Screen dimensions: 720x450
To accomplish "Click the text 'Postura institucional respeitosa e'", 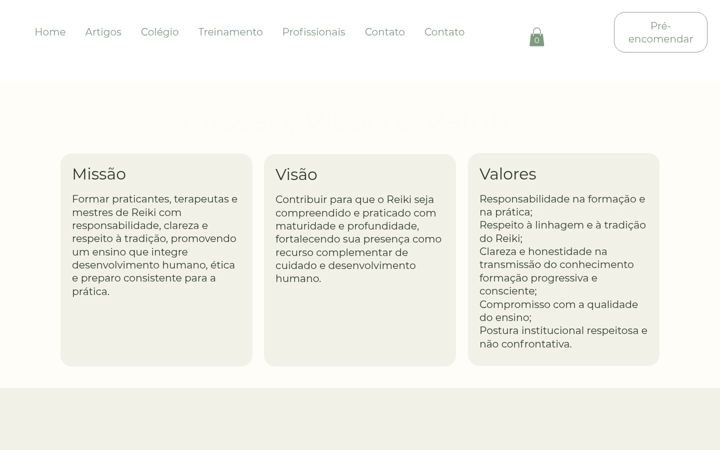I will point(563,331).
